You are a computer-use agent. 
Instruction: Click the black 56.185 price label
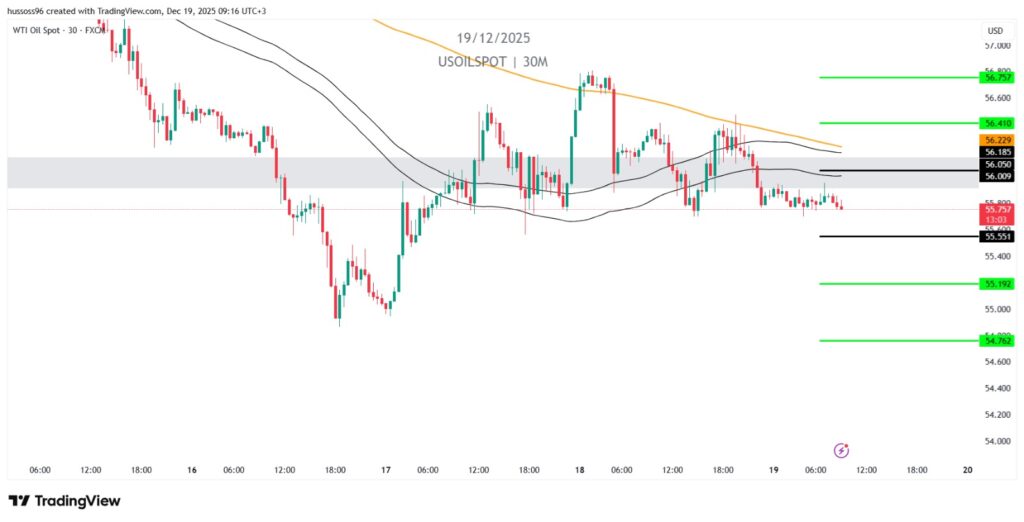pyautogui.click(x=998, y=152)
